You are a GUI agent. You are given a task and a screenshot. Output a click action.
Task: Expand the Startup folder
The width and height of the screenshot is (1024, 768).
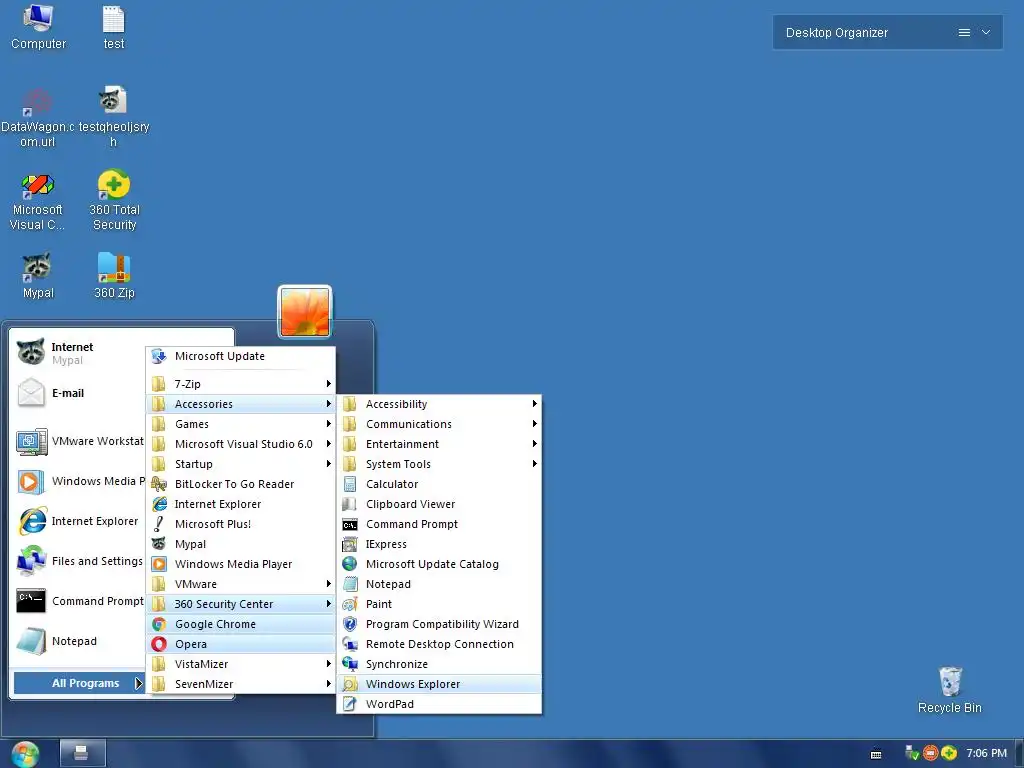click(240, 464)
